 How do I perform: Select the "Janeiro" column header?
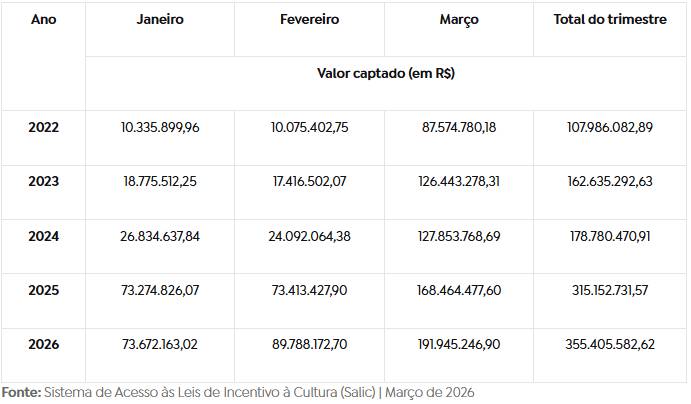point(160,20)
